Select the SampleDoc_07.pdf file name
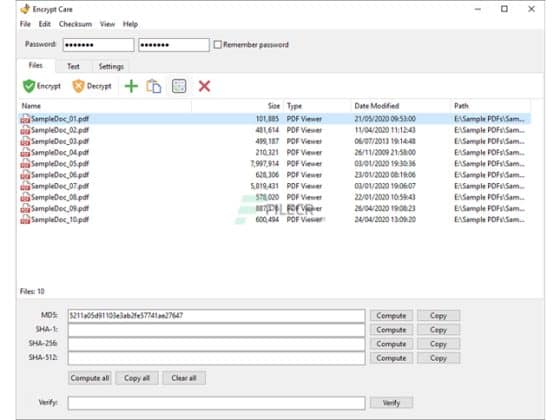560x420 pixels. [x=60, y=186]
